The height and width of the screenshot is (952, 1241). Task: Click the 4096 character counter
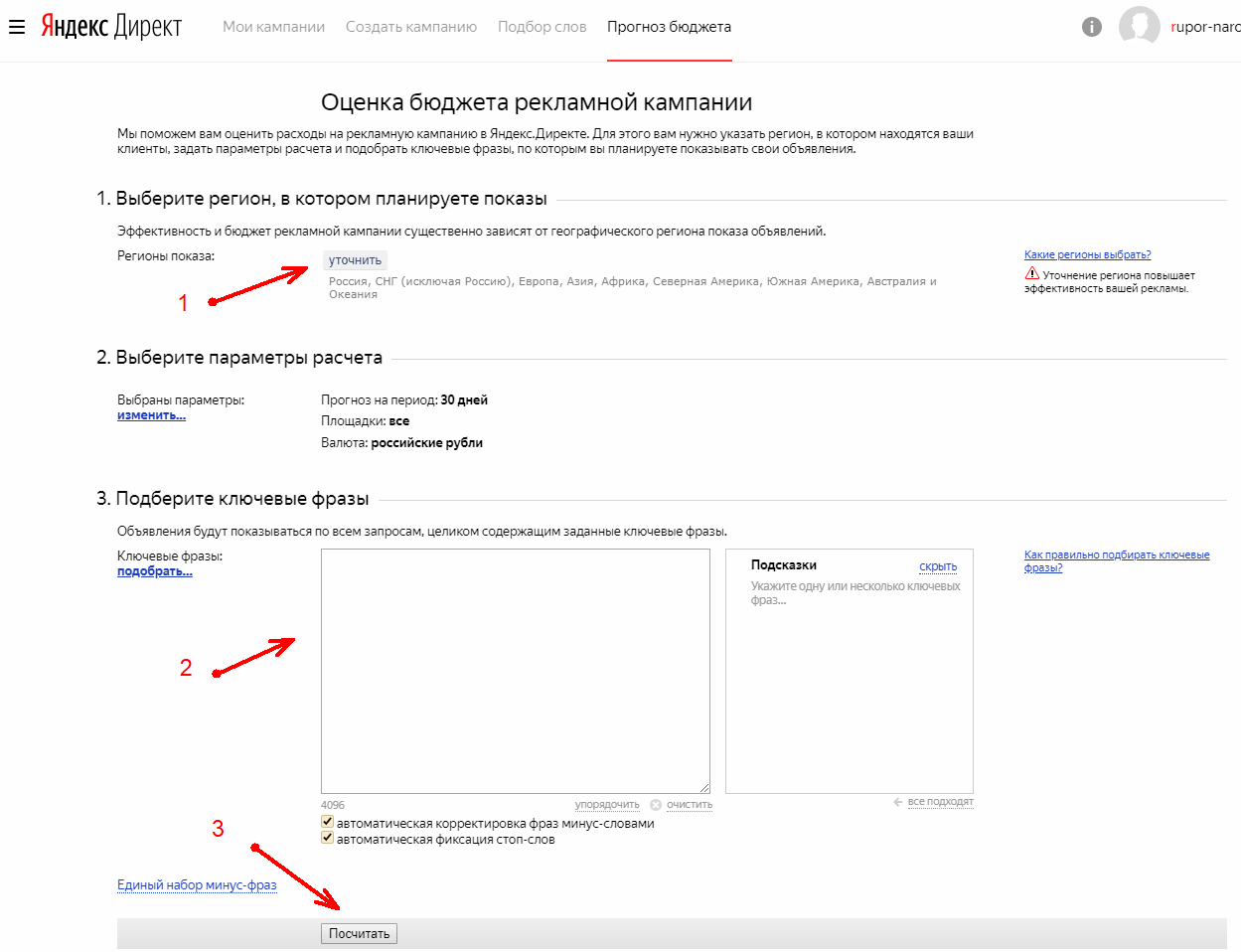[x=333, y=805]
